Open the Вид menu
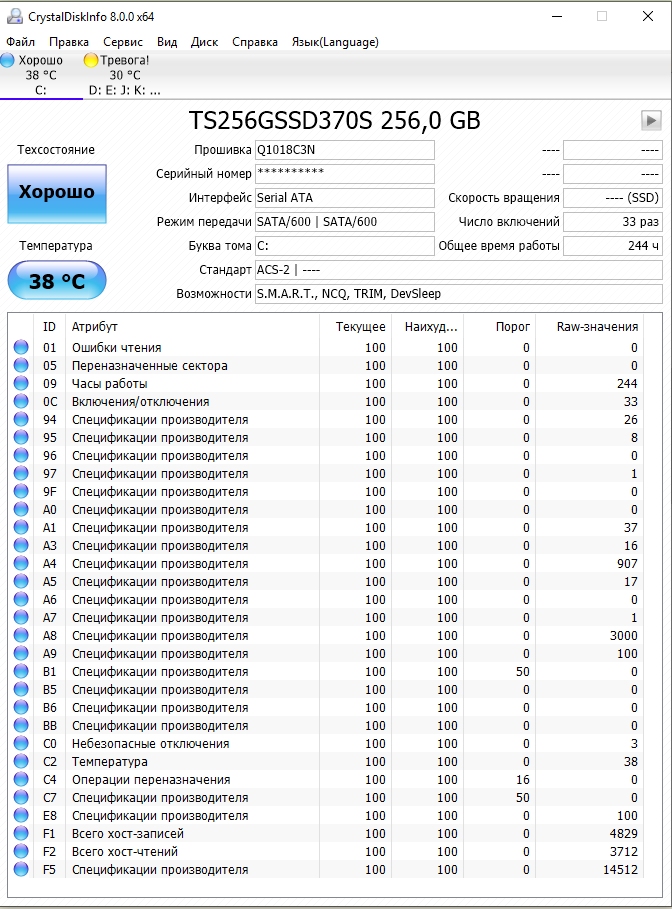Image resolution: width=672 pixels, height=909 pixels. point(167,42)
